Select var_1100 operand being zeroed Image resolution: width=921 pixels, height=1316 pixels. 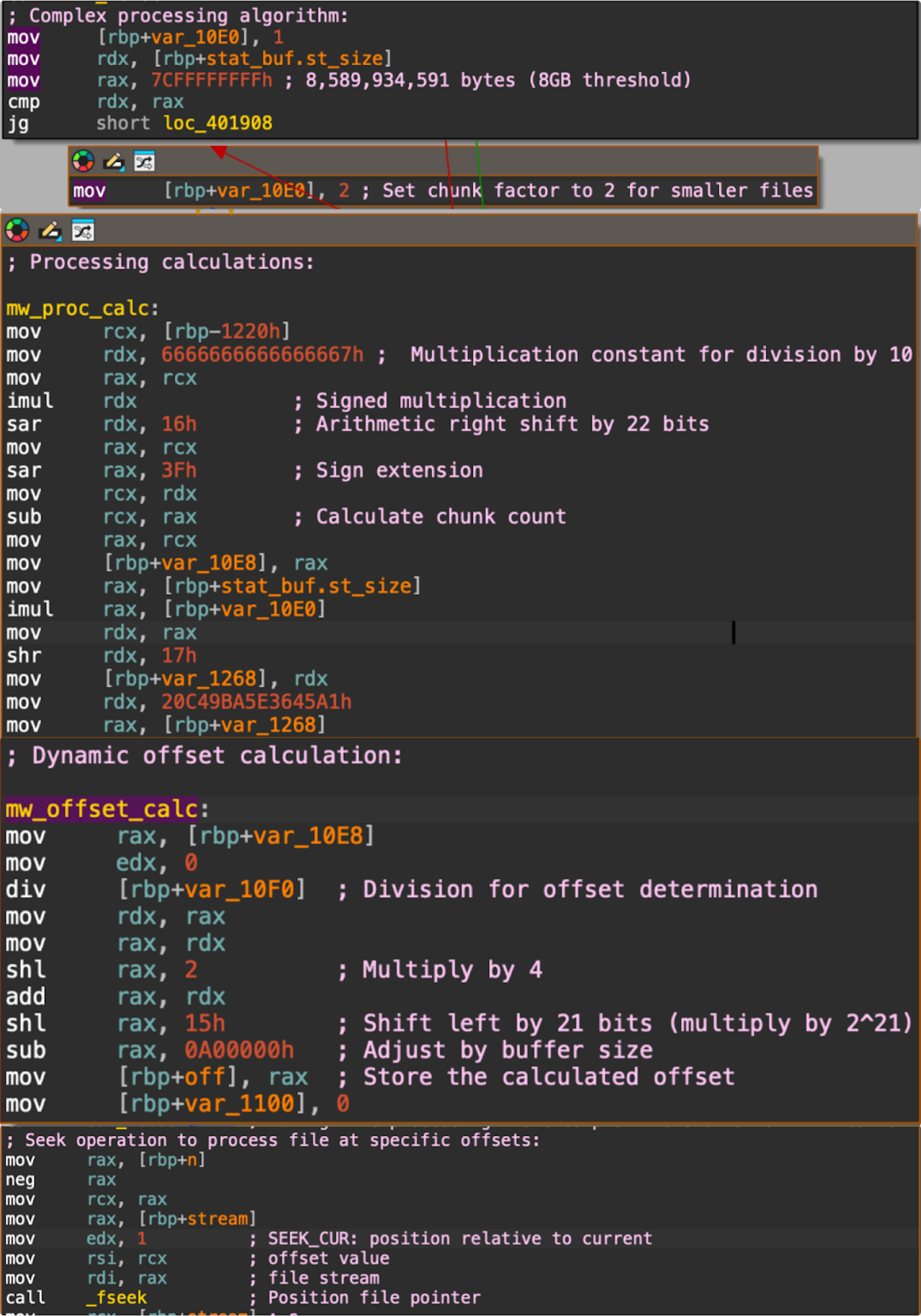239,1104
